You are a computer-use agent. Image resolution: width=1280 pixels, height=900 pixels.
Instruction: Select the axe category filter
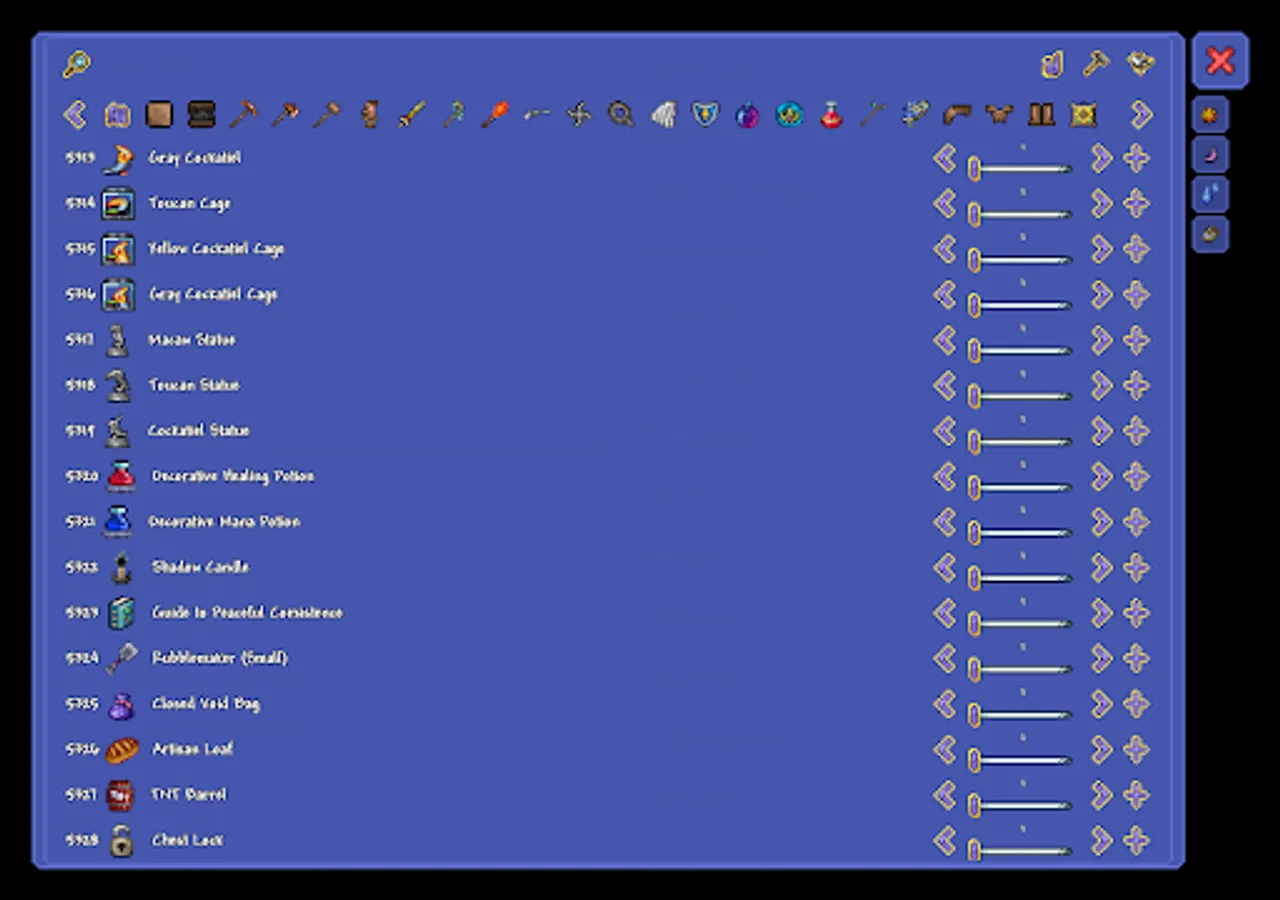(x=285, y=114)
